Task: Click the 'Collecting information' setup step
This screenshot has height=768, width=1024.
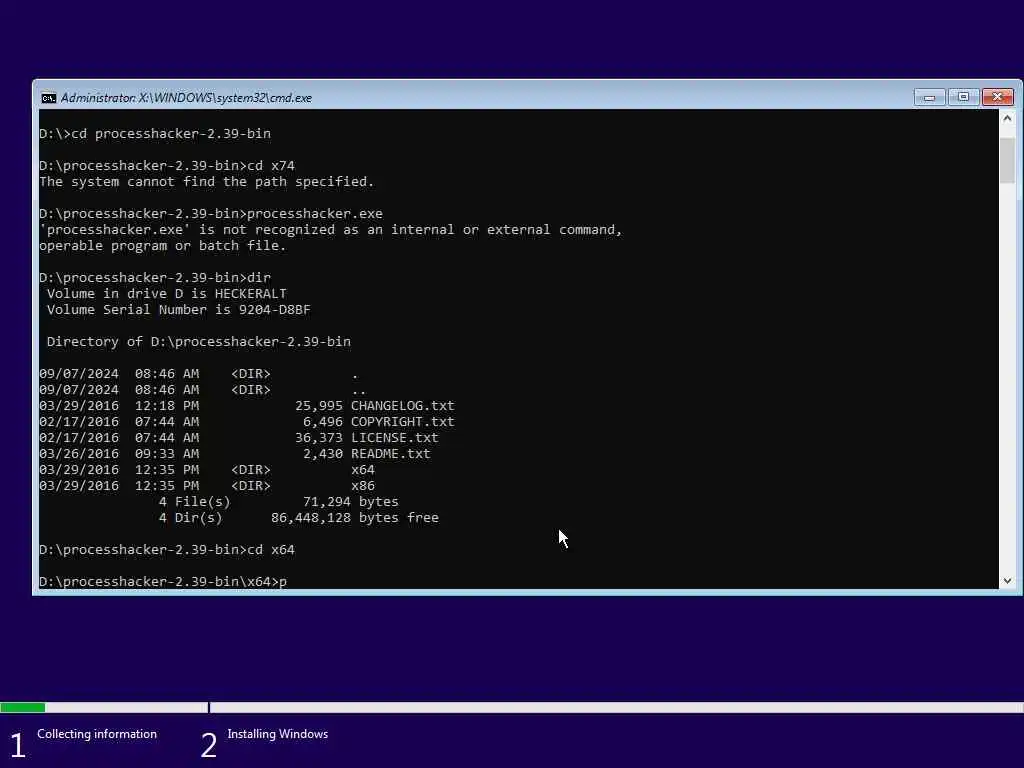Action: pos(97,734)
